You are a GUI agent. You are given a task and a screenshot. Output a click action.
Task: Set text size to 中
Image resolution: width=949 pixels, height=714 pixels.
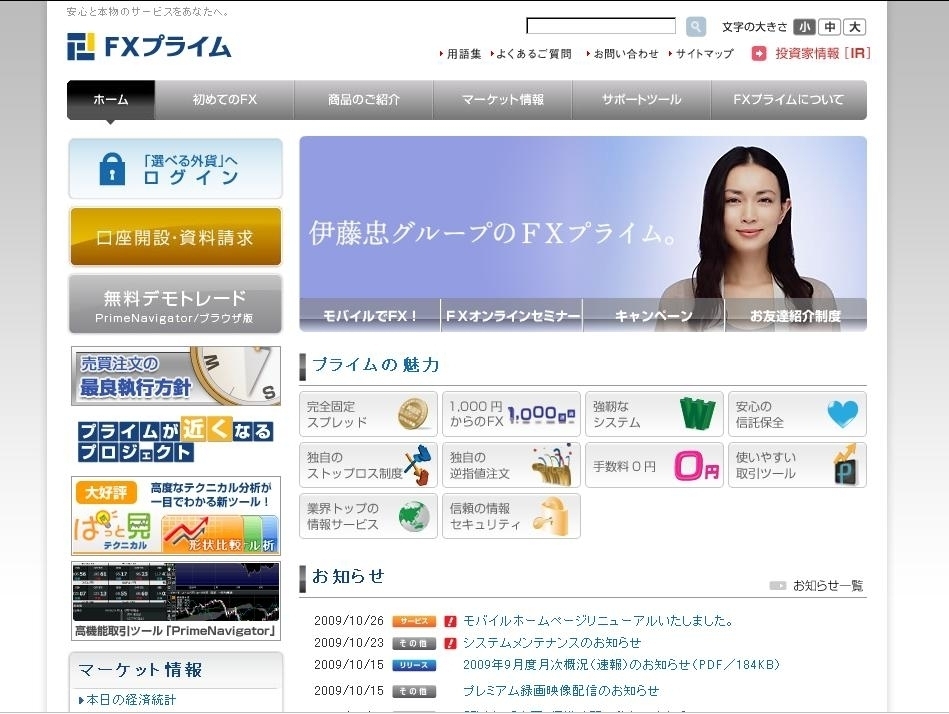(830, 27)
